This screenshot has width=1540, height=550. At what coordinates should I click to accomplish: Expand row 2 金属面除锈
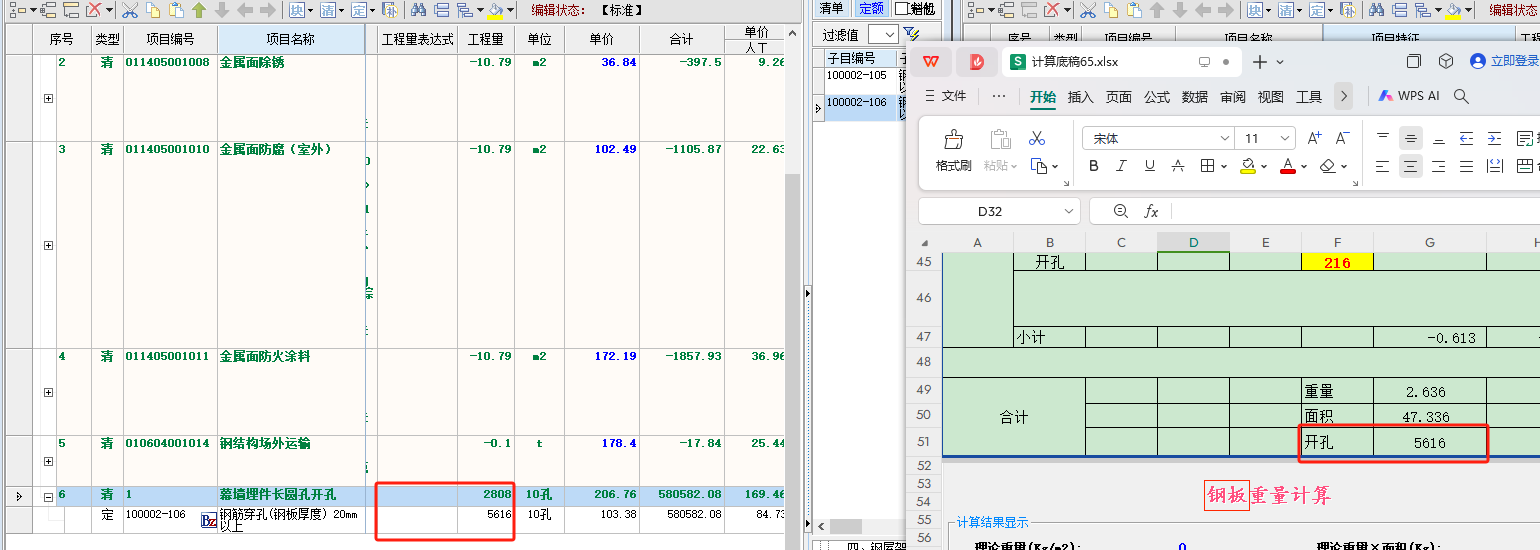[x=48, y=99]
